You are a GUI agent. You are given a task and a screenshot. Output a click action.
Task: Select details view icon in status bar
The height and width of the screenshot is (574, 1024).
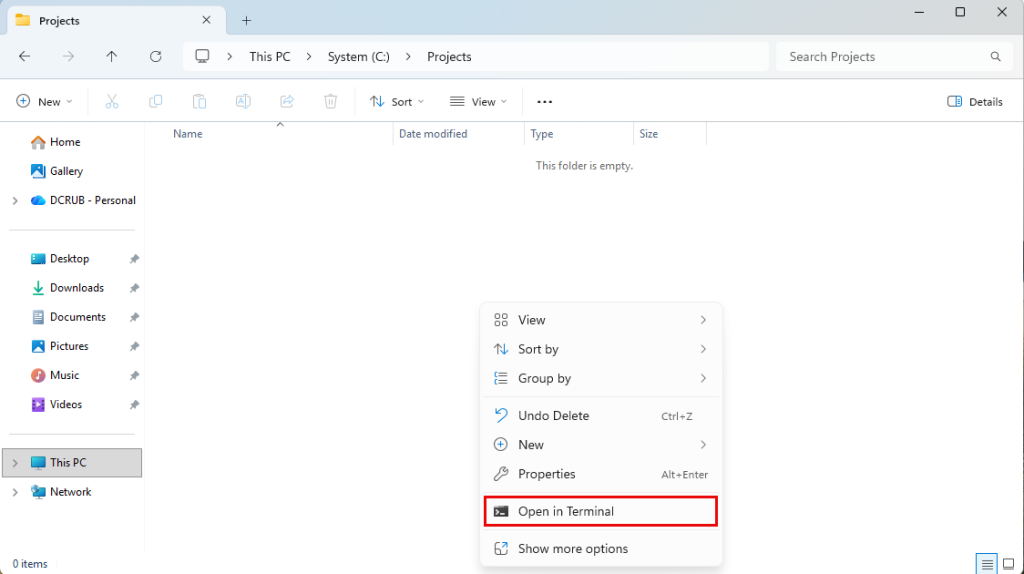point(987,564)
